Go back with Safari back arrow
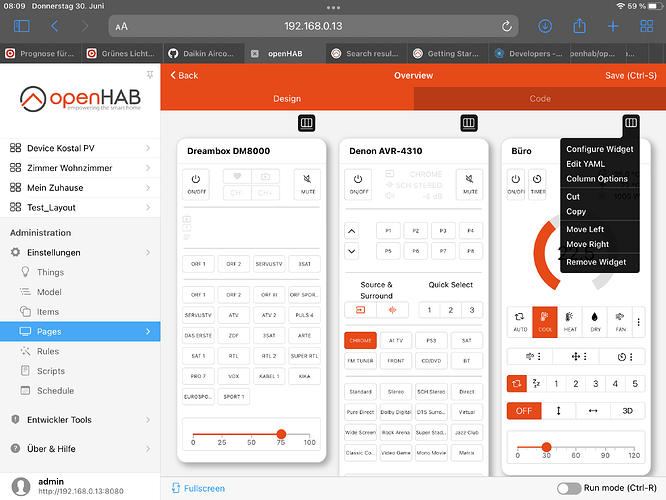This screenshot has height=500, width=666. [x=54, y=26]
